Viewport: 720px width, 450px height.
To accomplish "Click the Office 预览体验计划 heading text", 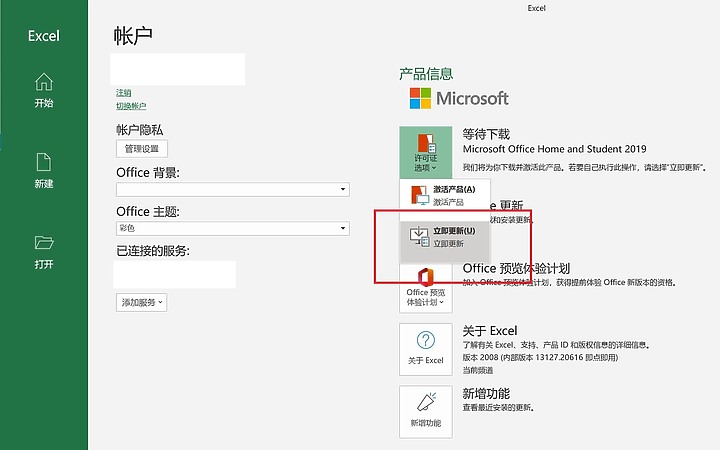I will click(516, 268).
